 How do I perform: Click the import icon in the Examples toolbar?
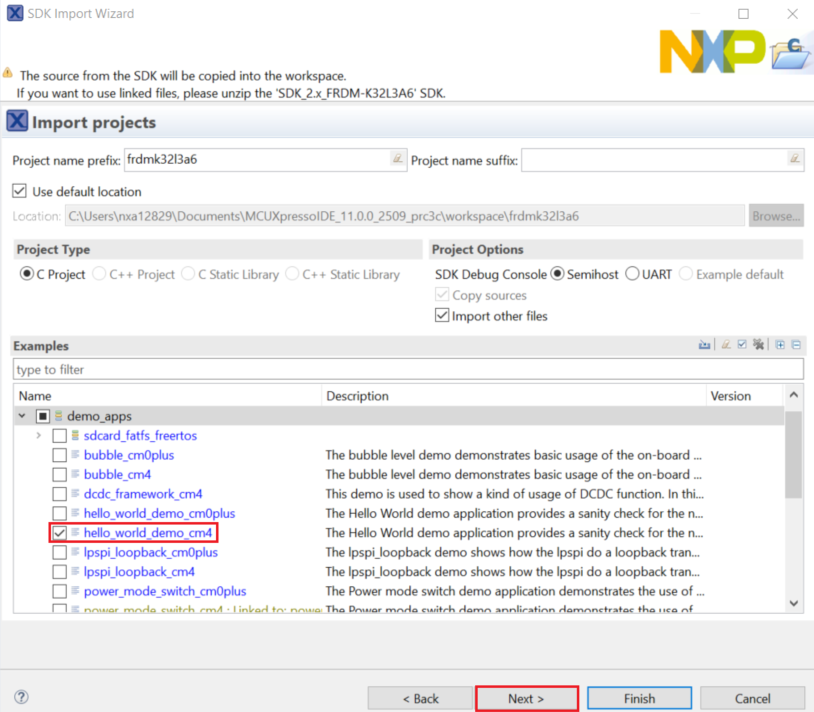click(704, 345)
